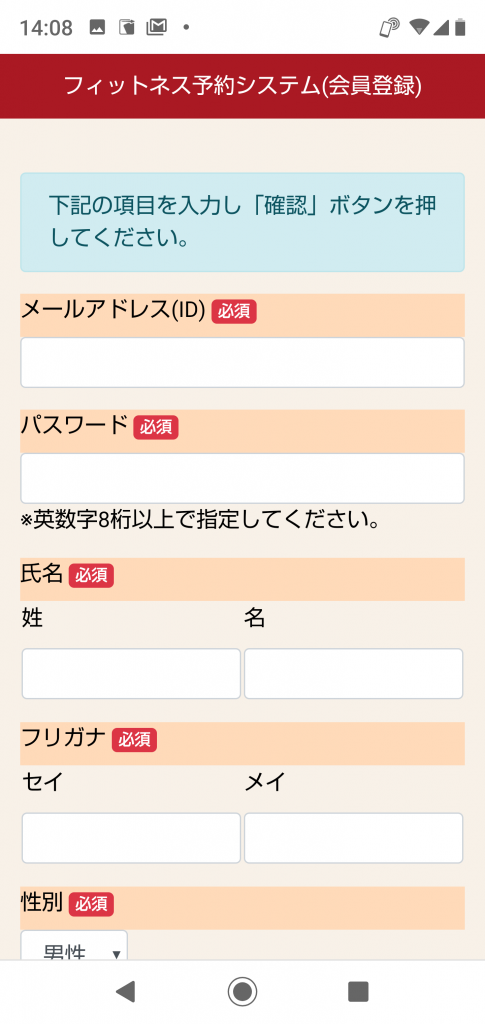This screenshot has width=485, height=1024.
Task: Tap the phone vibrate/cast icon in the status bar
Action: (389, 27)
